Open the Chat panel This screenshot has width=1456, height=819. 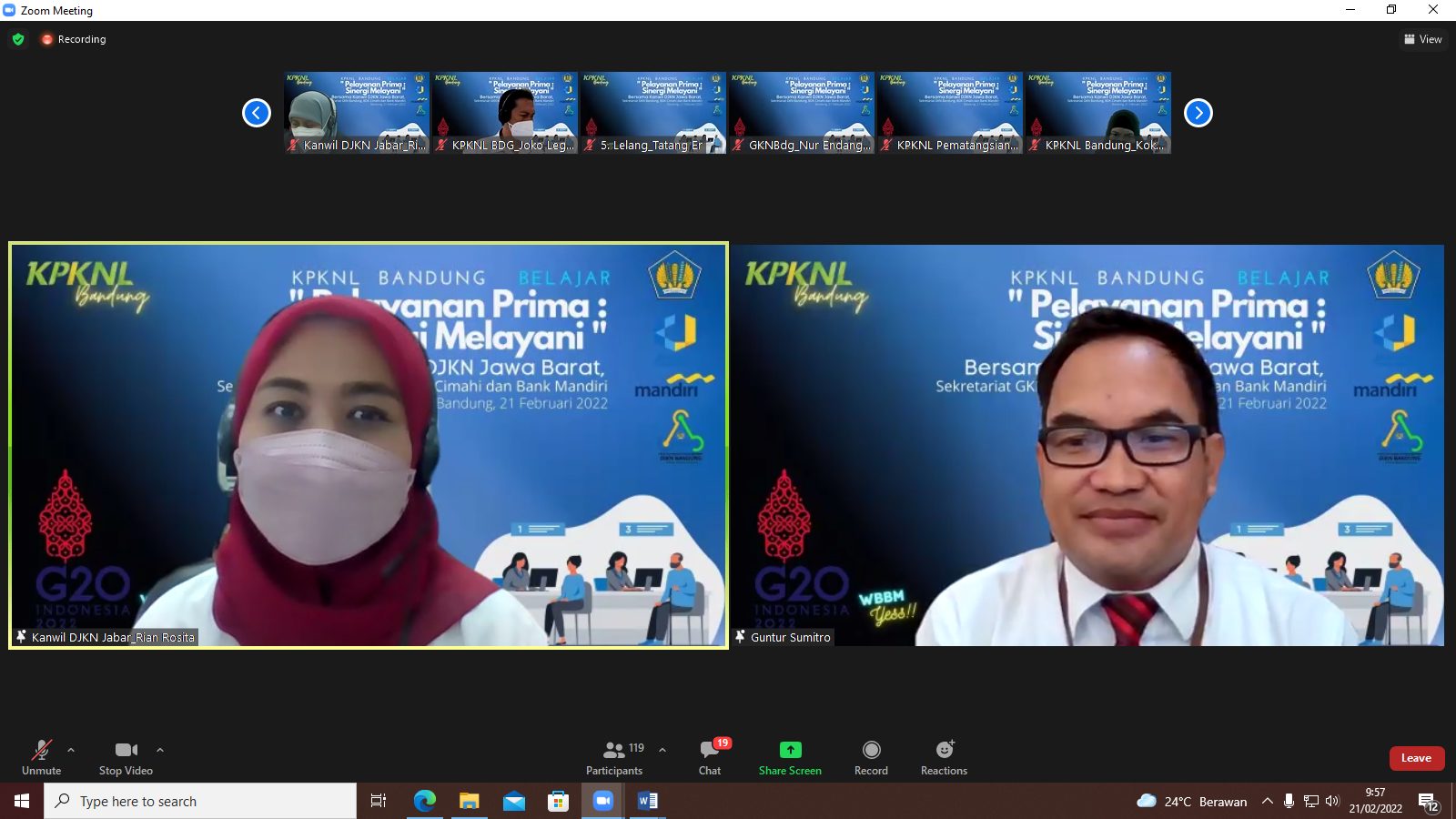710,756
